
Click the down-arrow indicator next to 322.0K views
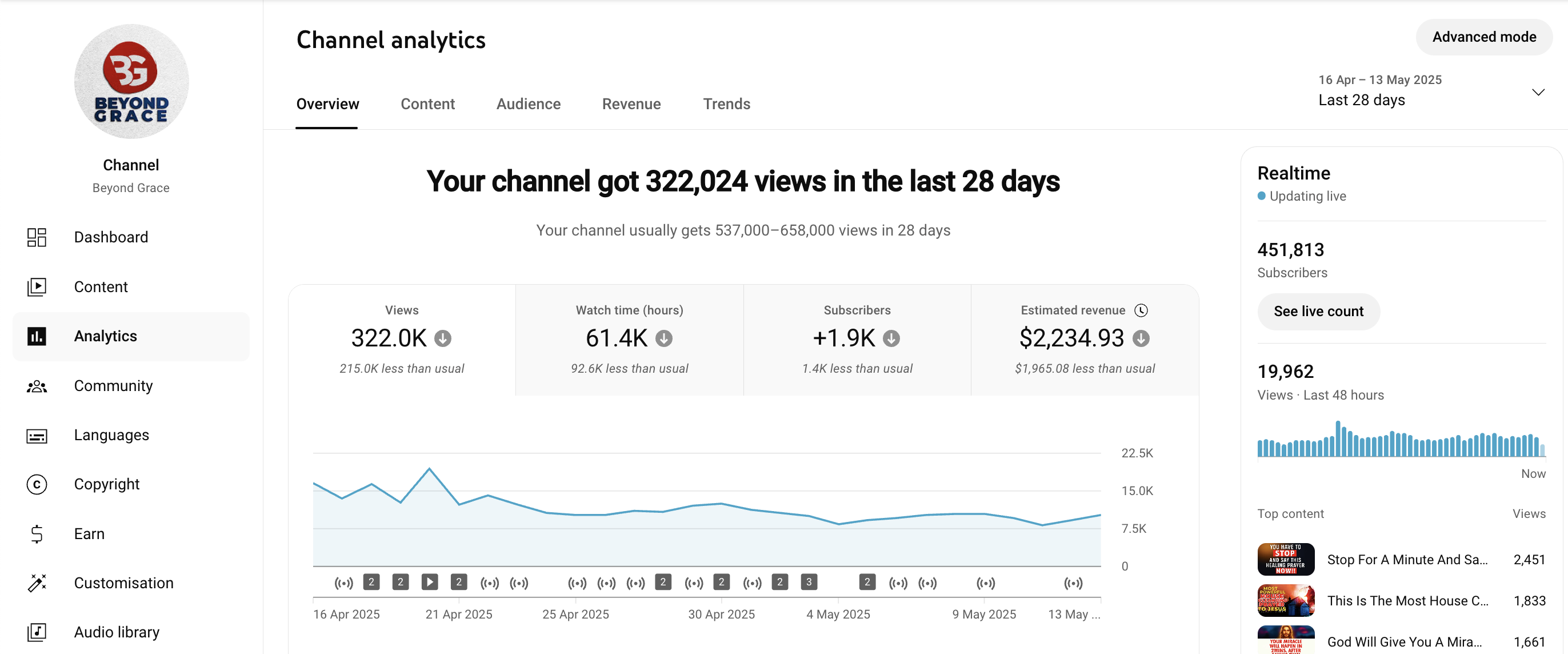click(x=442, y=338)
